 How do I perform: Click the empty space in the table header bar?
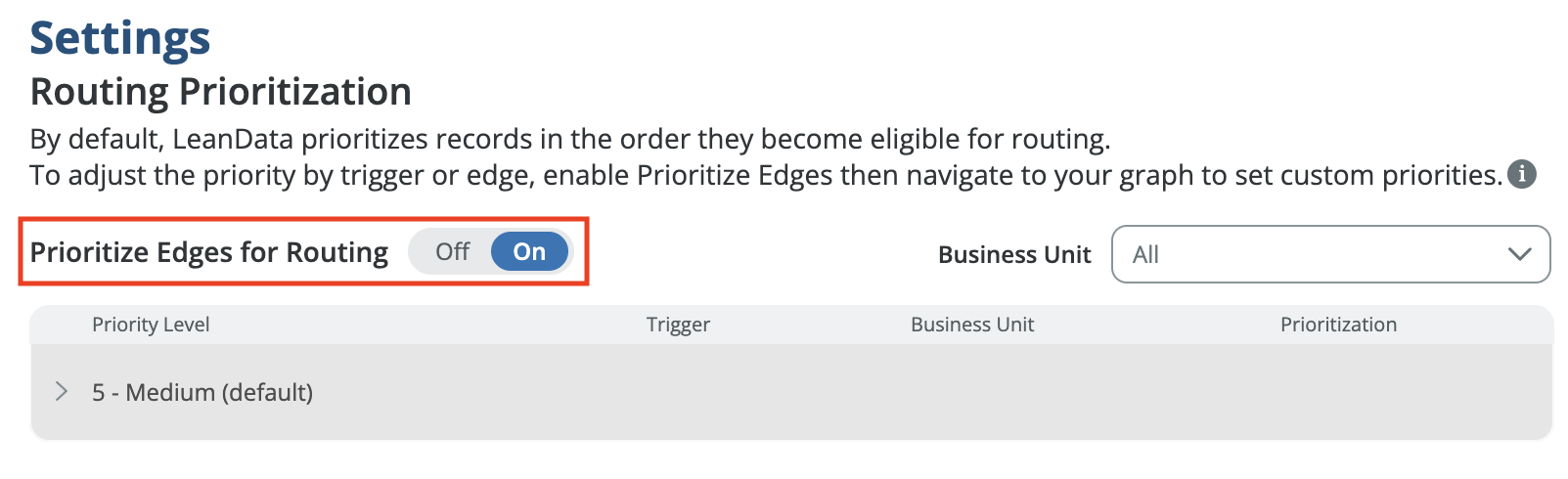pyautogui.click(x=440, y=325)
